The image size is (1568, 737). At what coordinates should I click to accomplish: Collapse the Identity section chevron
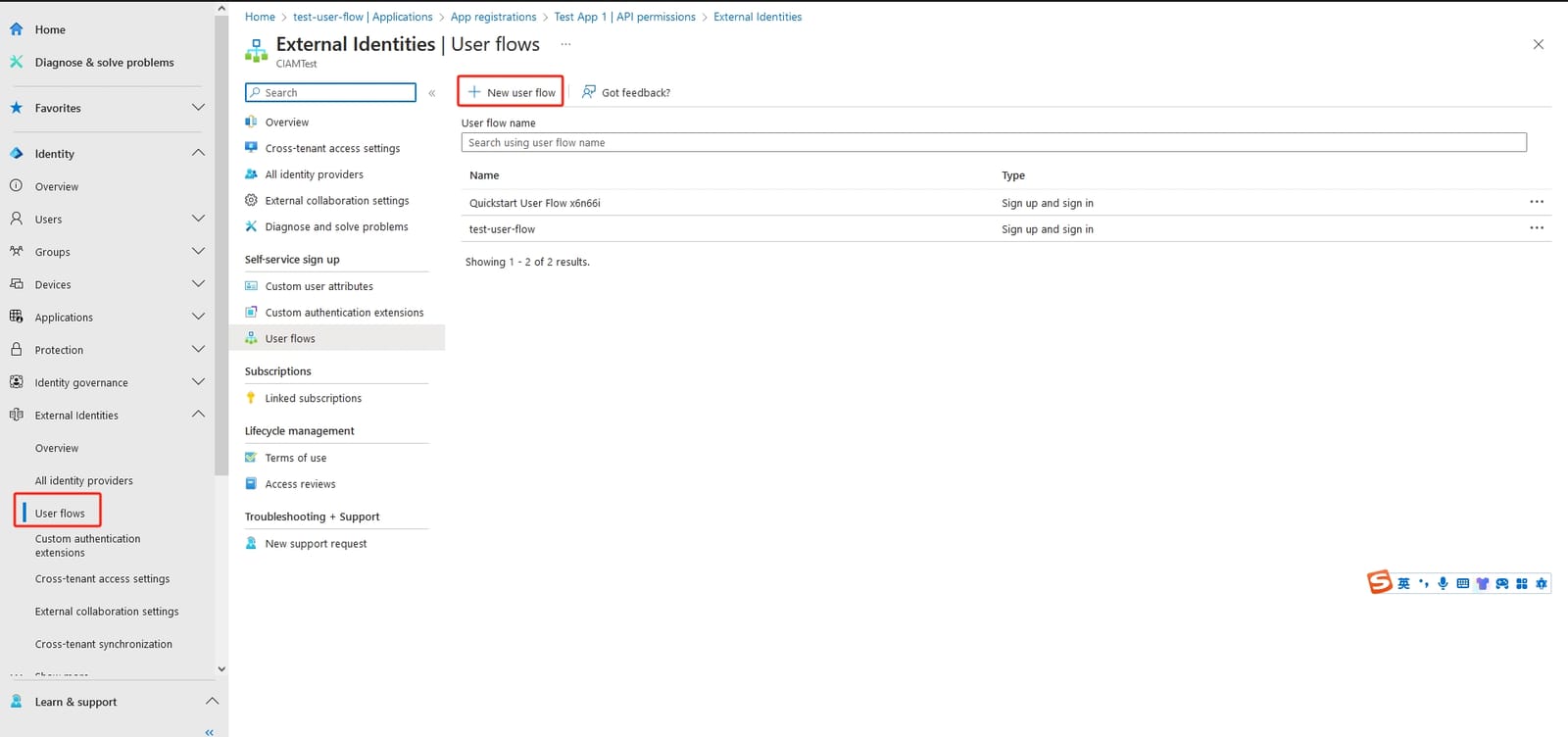(198, 153)
